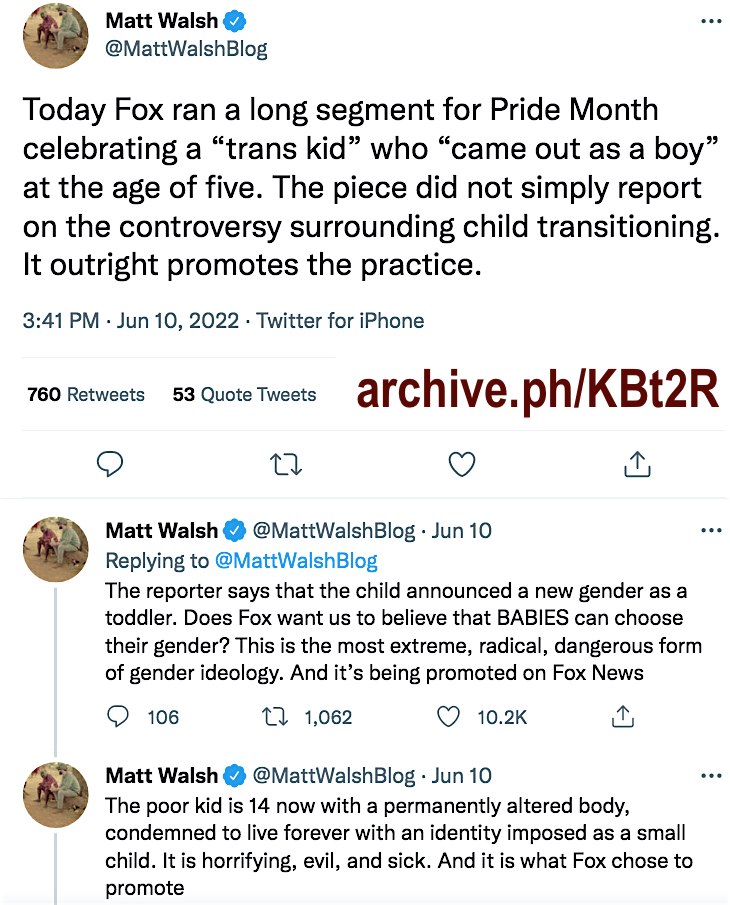Reply to the tweet with 106 replies
This screenshot has width=730, height=905.
click(118, 716)
